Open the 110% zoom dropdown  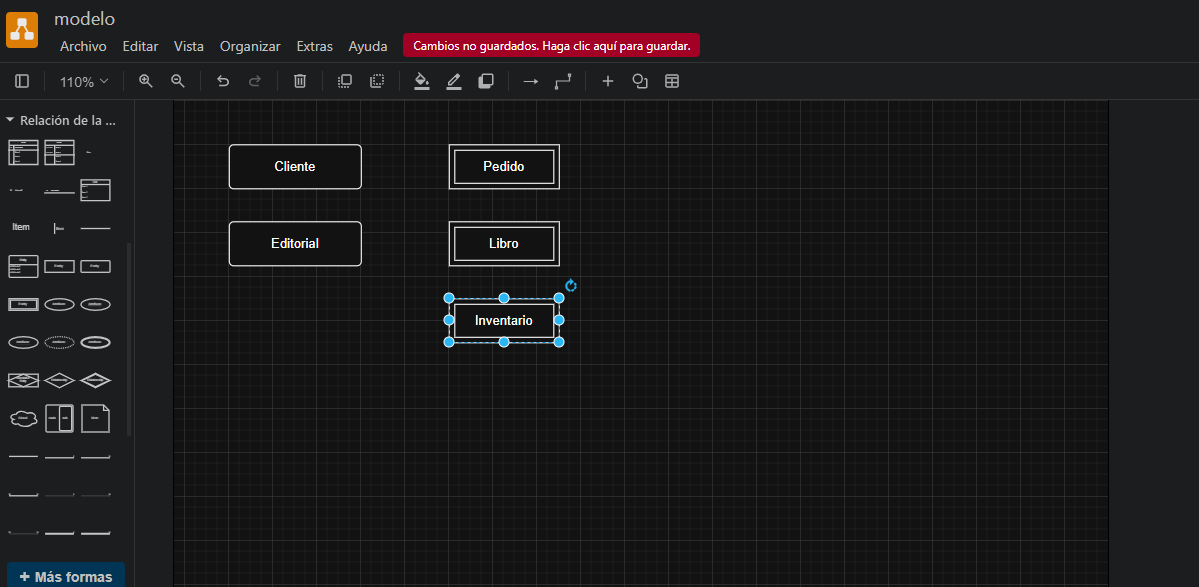(x=84, y=81)
